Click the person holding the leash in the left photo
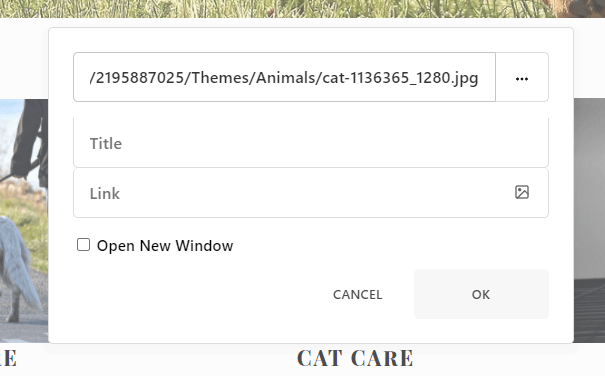The width and height of the screenshot is (605, 376). pyautogui.click(x=30, y=143)
